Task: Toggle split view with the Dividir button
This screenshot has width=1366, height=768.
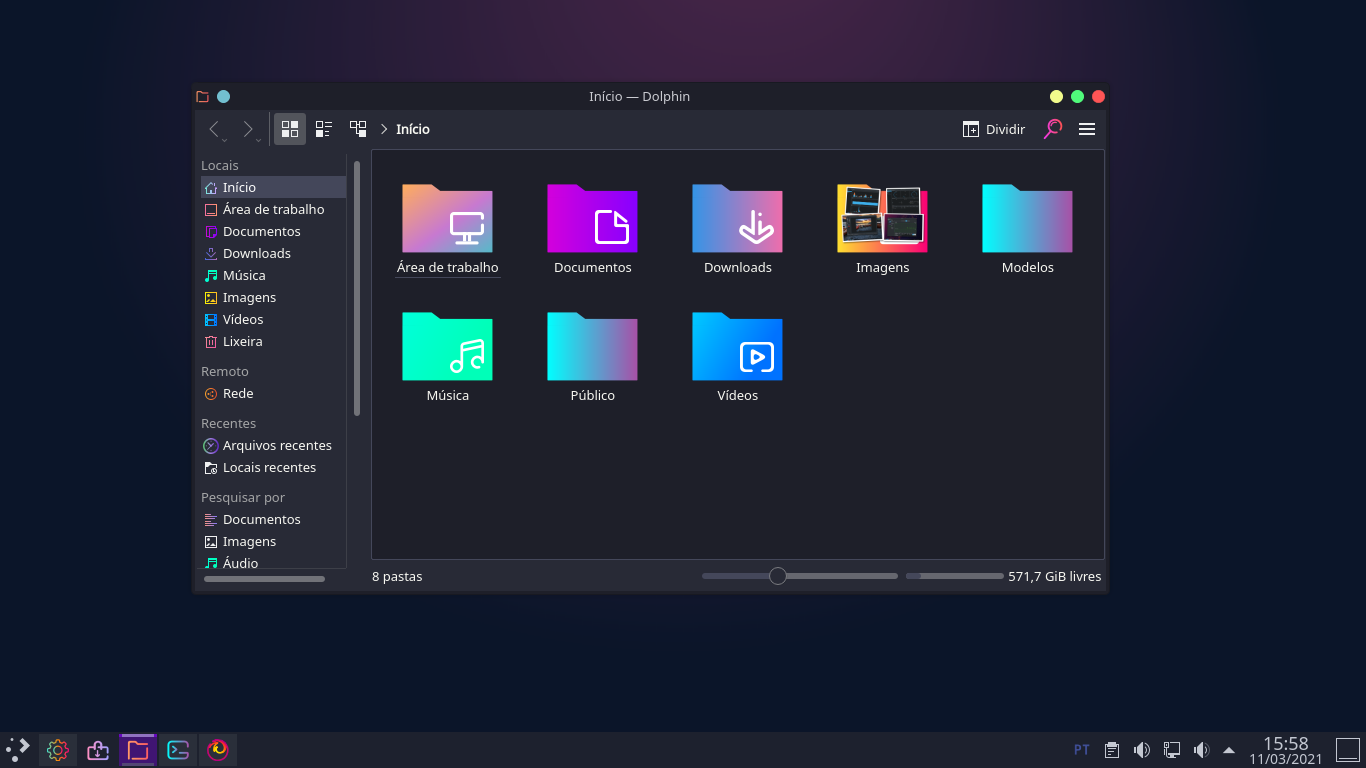Action: pos(992,129)
